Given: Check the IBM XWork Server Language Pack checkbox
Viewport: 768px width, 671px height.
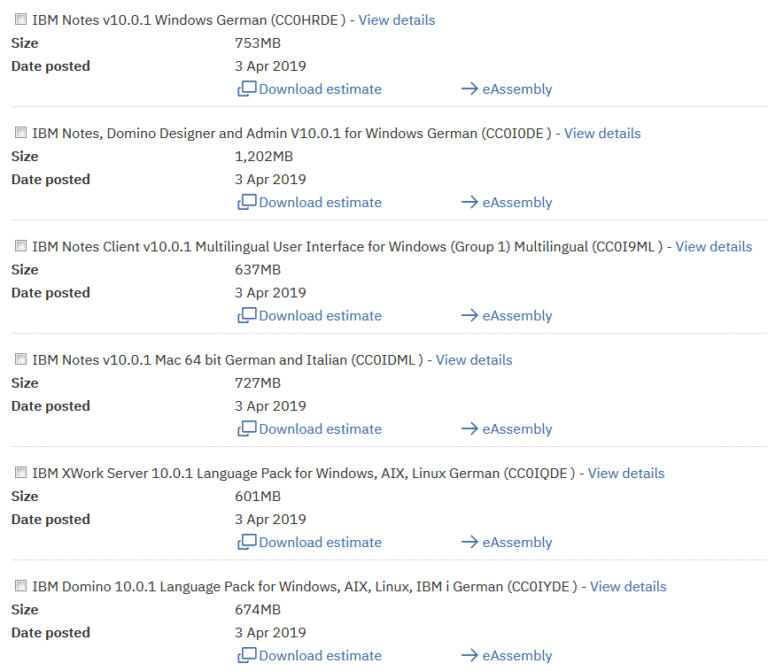Looking at the screenshot, I should tap(21, 472).
